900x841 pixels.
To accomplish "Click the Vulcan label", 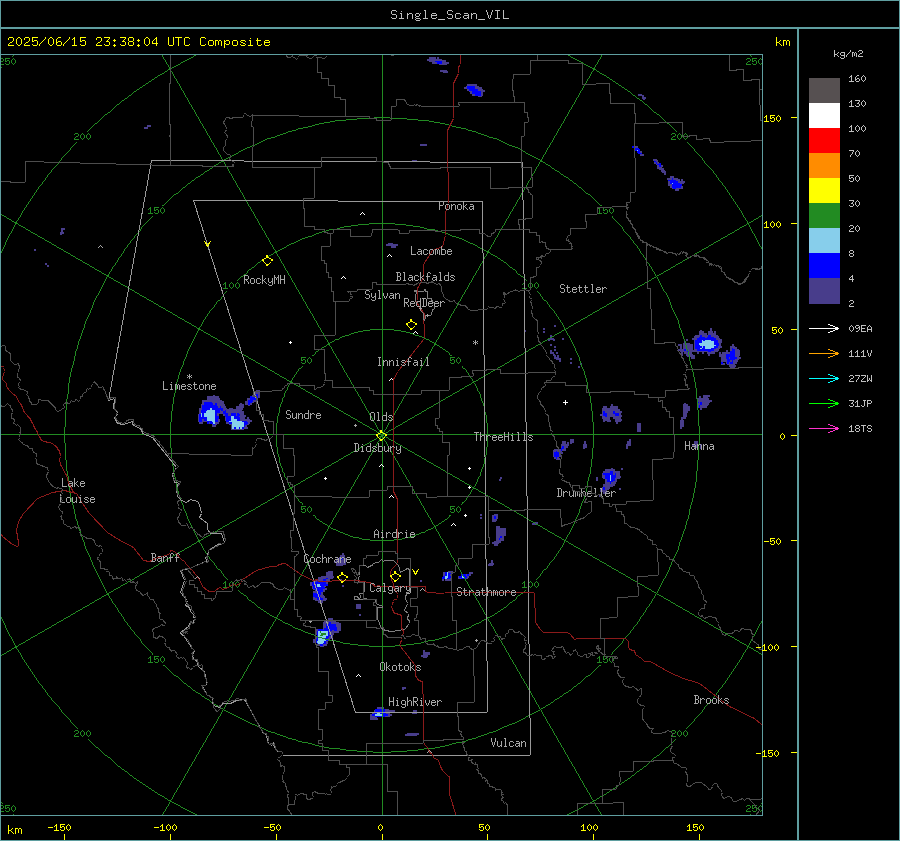I will tap(508, 743).
